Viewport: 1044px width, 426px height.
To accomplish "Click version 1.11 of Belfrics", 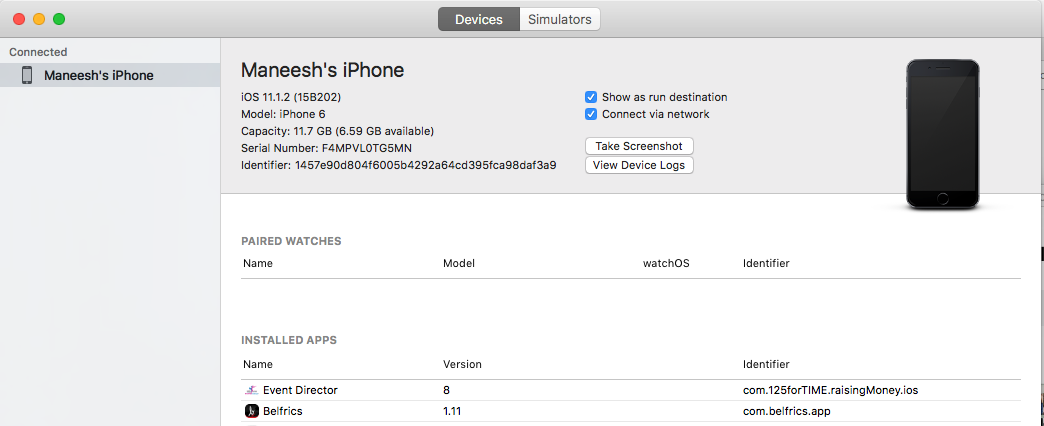I will click(452, 411).
